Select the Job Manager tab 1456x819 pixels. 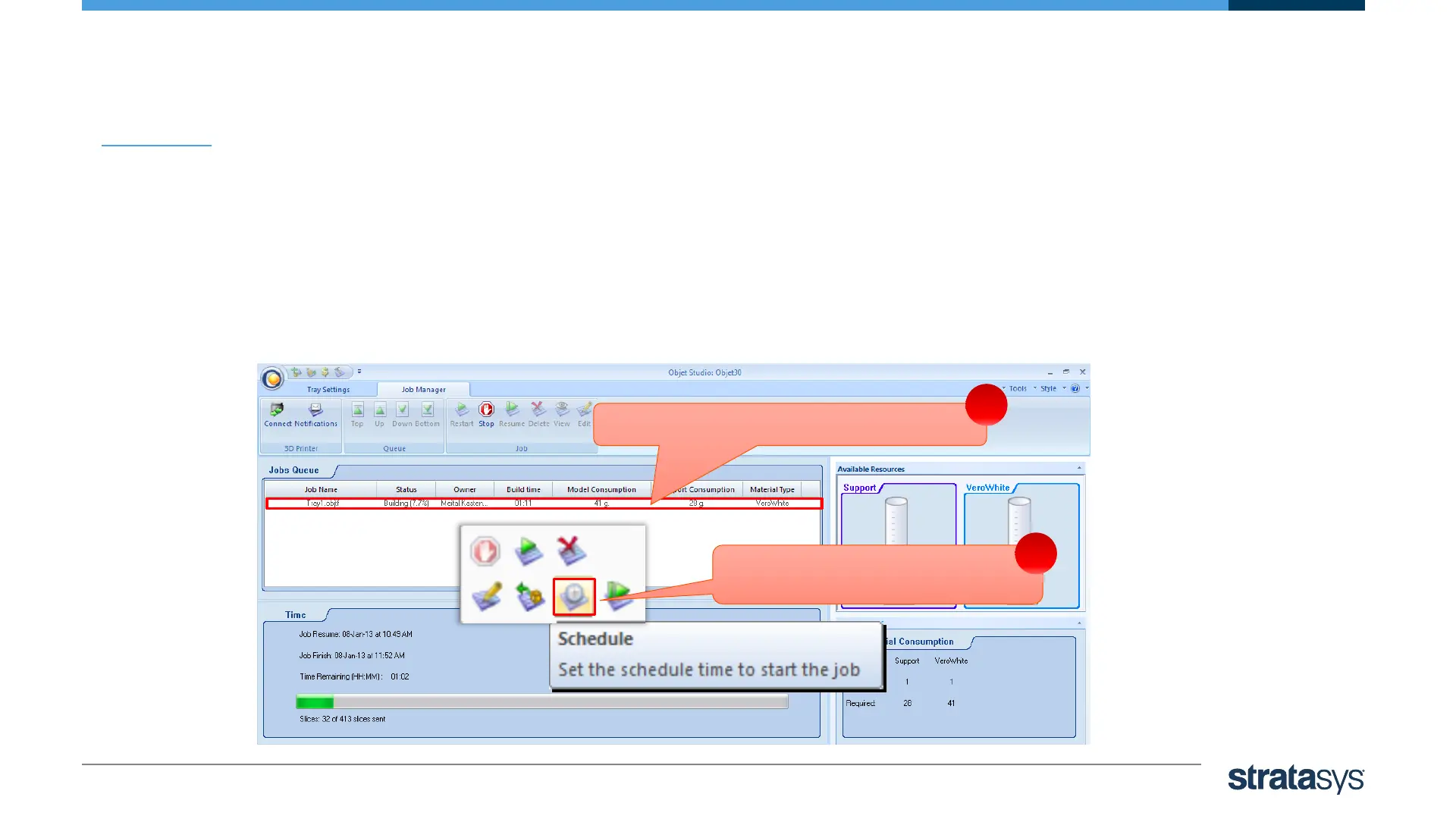pos(423,389)
